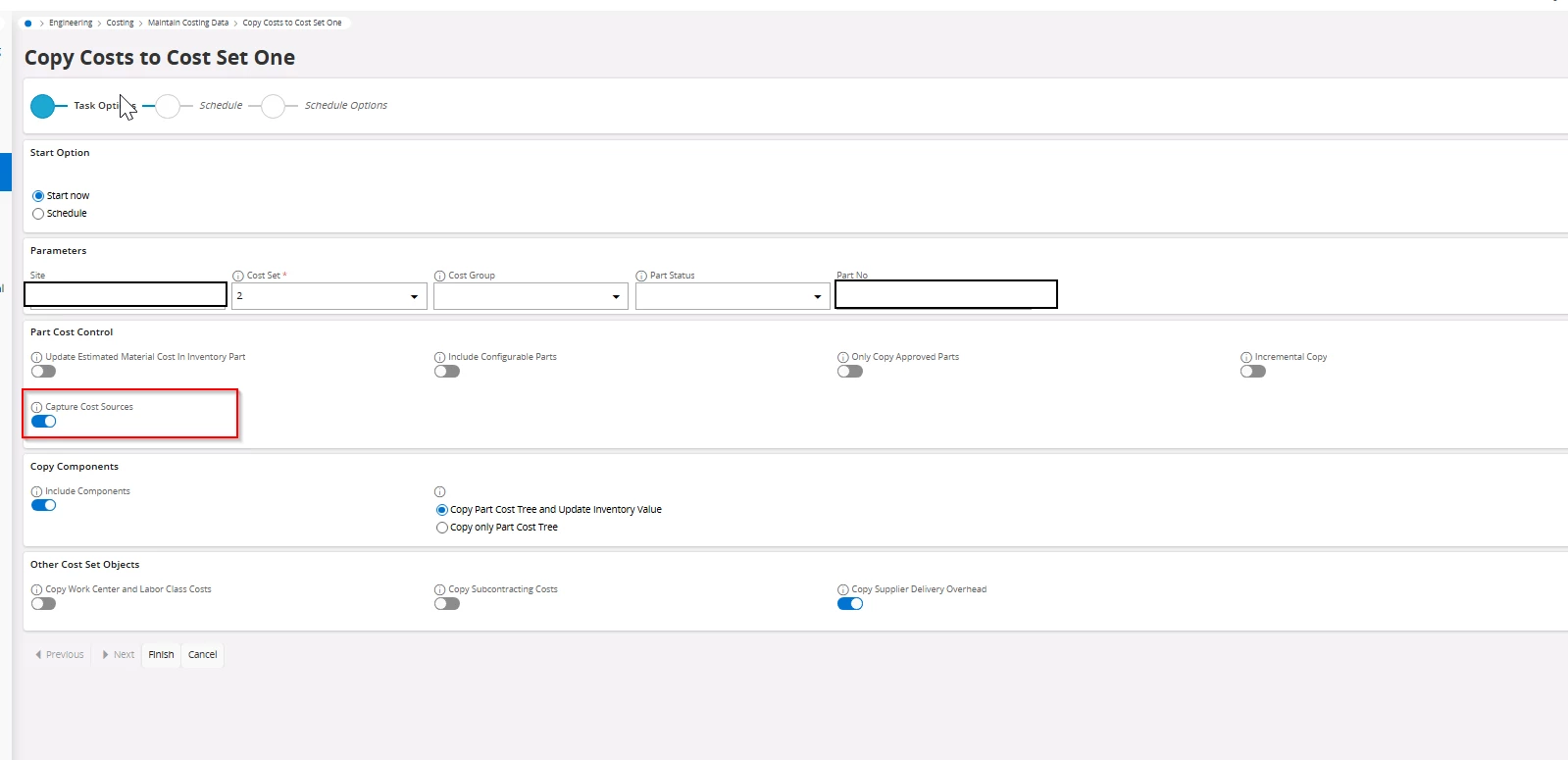Click info icon for Copy Supplier Delivery Overhead
This screenshot has width=1568, height=760.
[843, 590]
